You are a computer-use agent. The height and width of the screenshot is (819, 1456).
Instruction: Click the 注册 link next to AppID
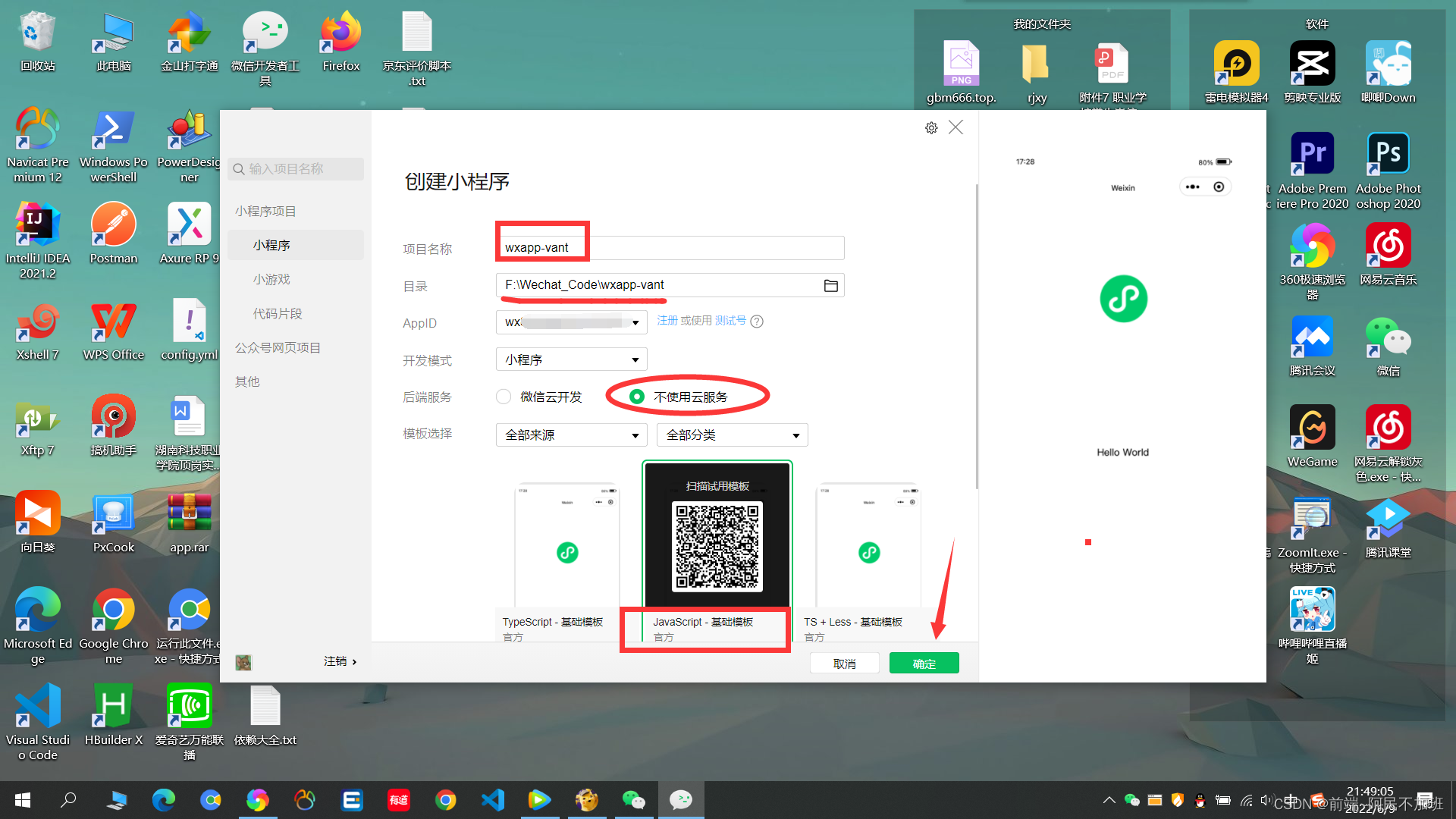point(667,321)
